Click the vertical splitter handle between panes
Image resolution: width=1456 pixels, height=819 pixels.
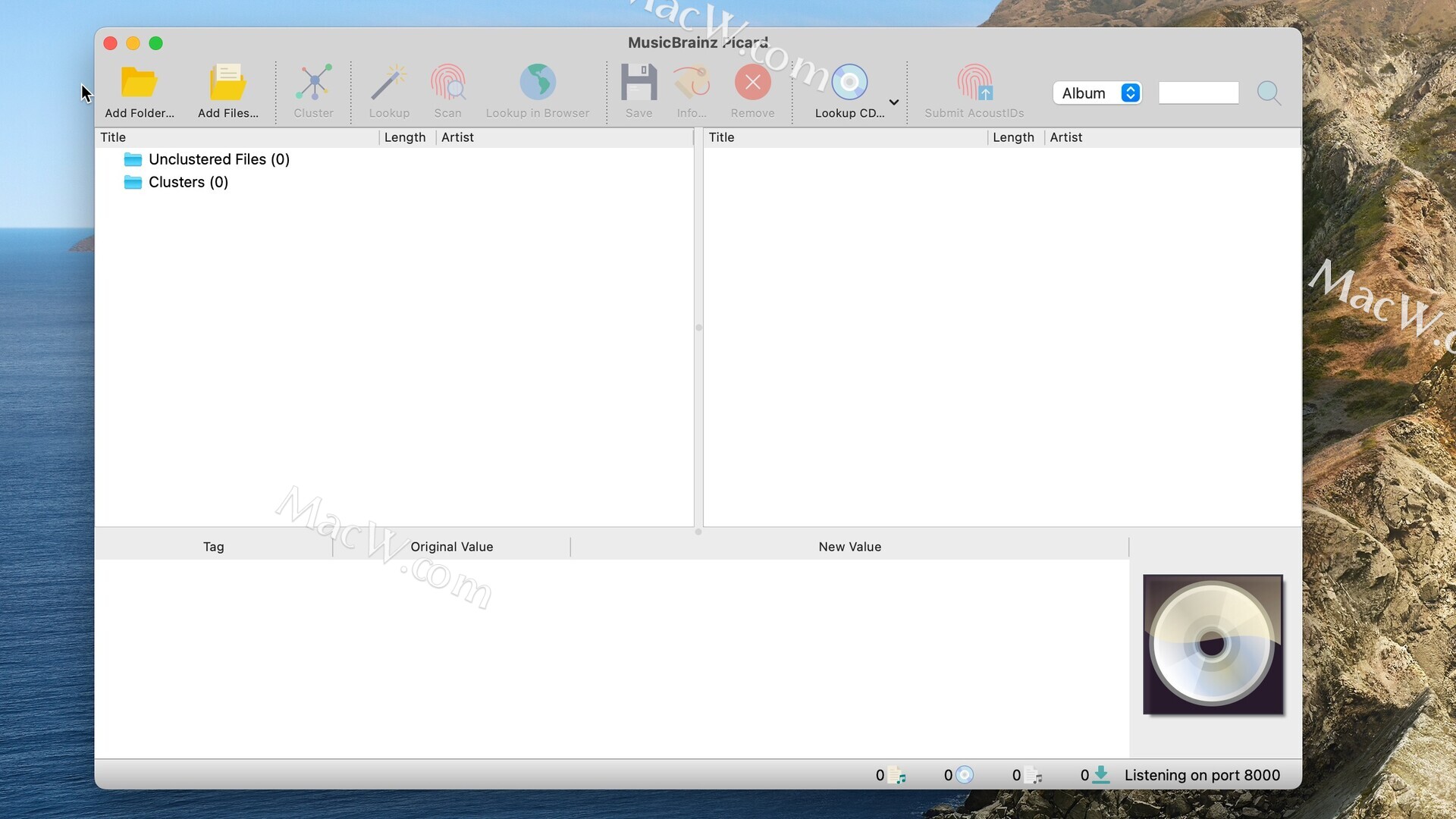[x=698, y=328]
